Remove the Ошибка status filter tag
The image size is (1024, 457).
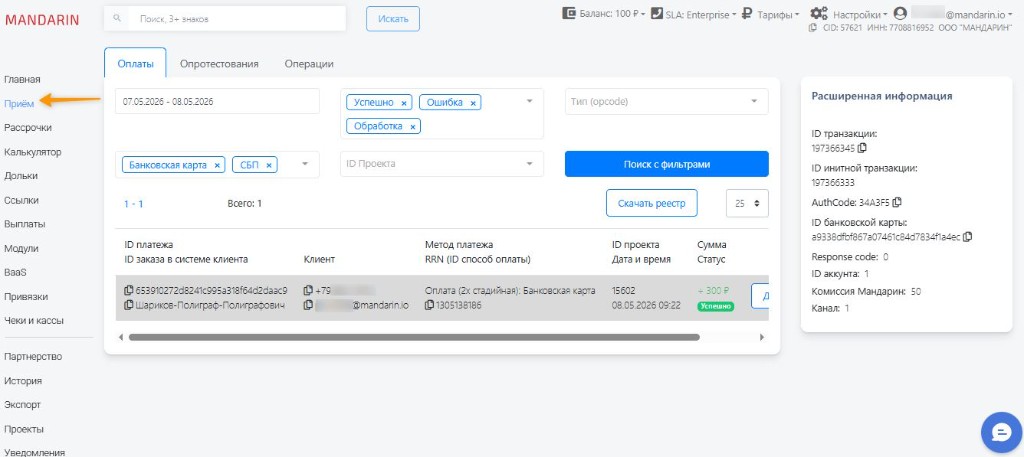[x=473, y=103]
